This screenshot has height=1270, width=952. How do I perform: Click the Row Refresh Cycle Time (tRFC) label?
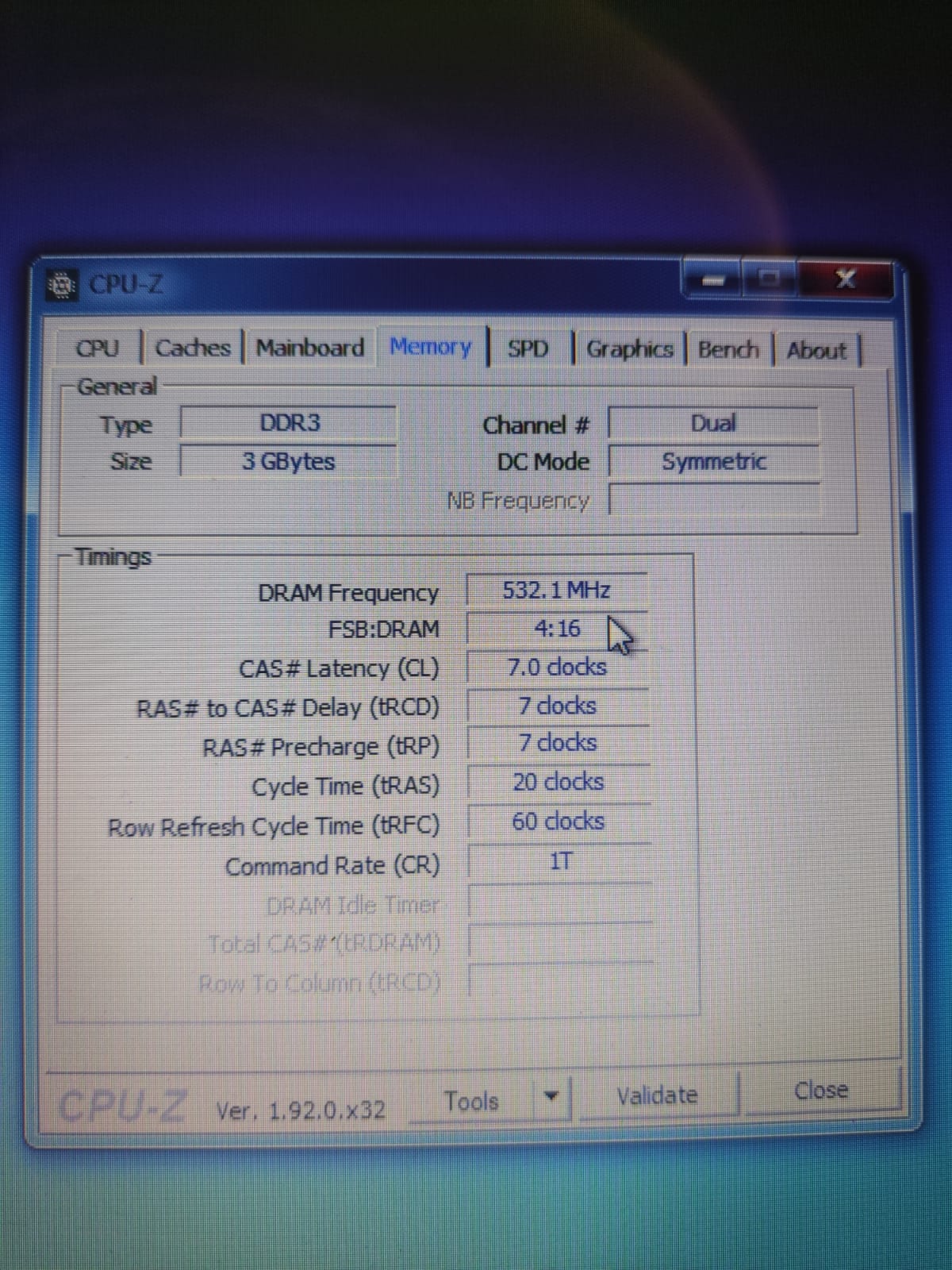274,827
